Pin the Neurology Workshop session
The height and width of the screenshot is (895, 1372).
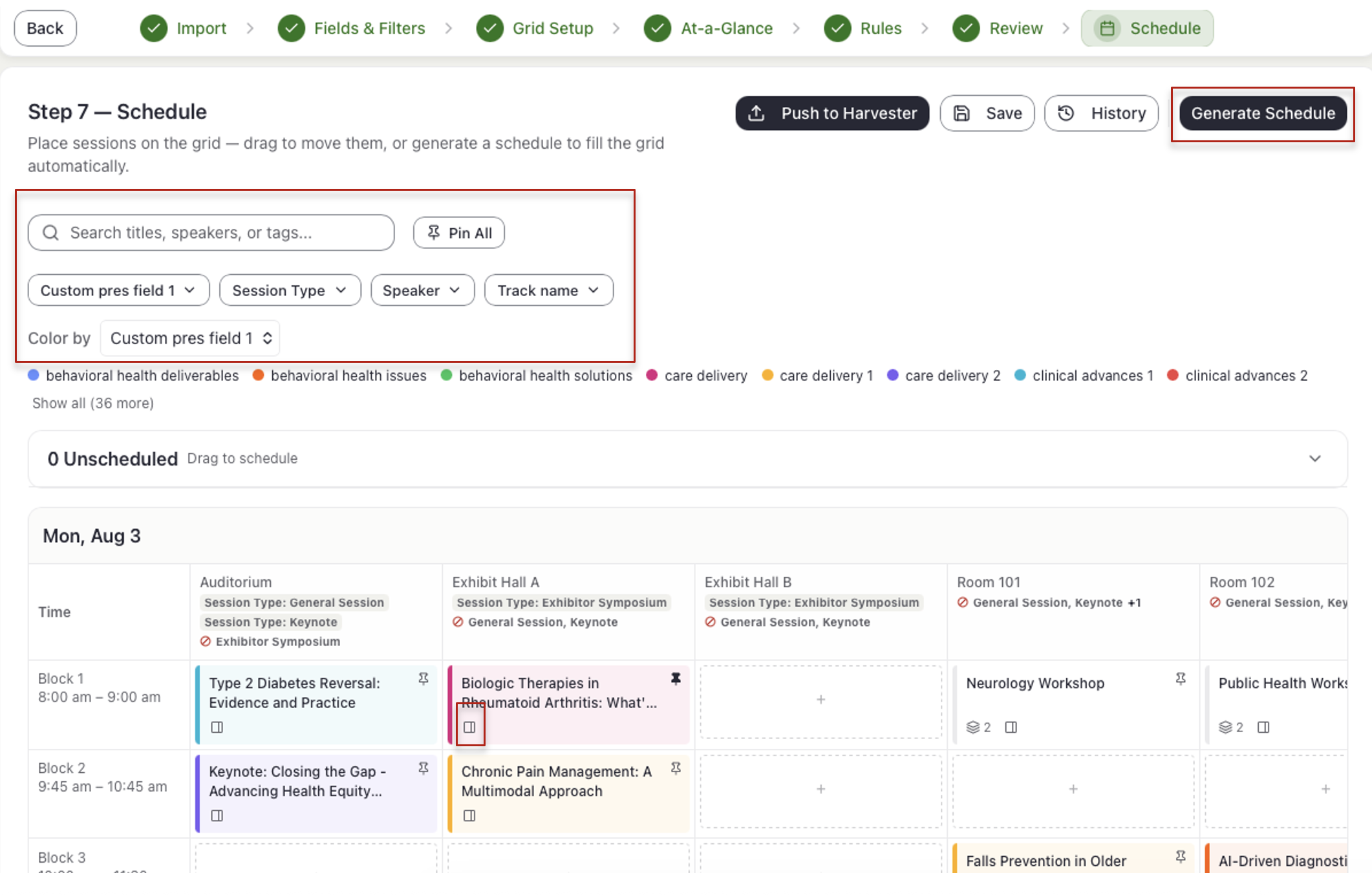click(x=1181, y=678)
